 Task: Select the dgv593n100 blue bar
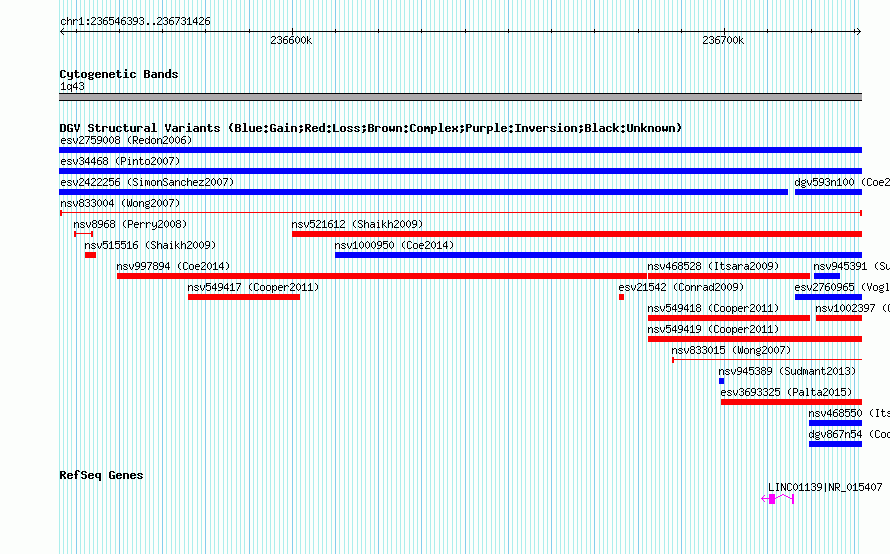[828, 192]
